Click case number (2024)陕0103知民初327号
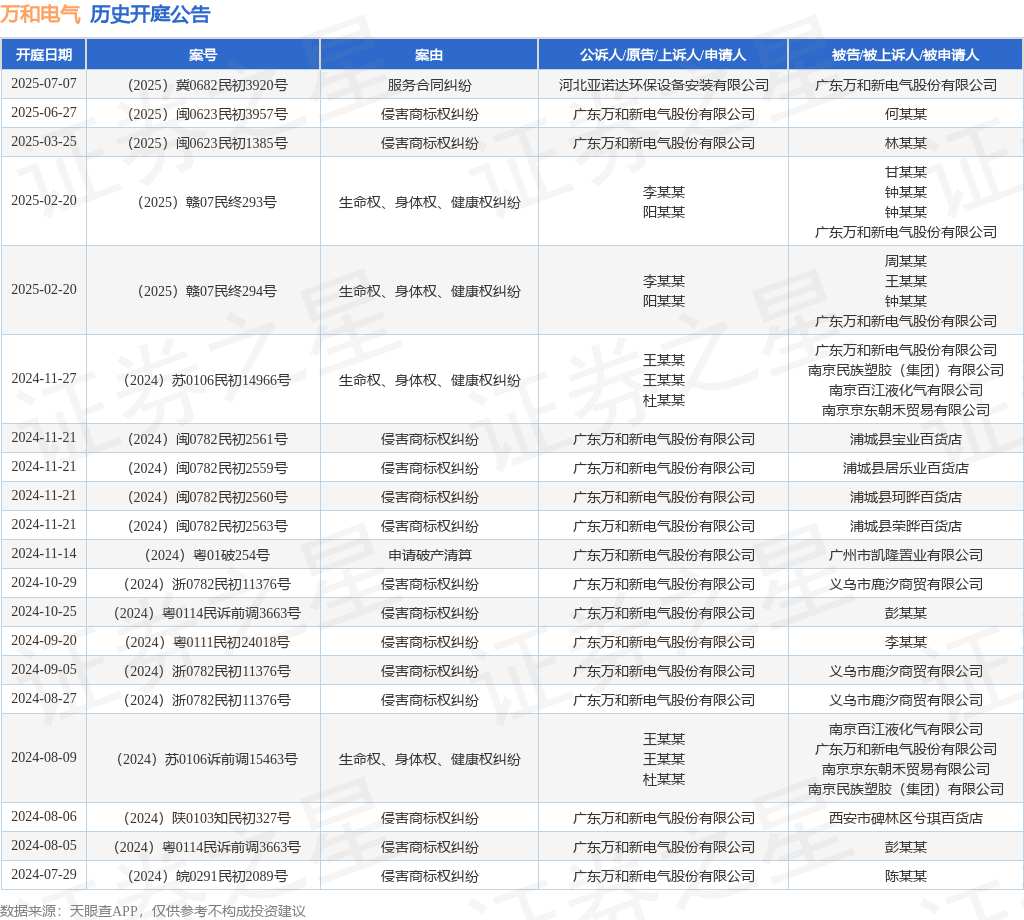The height and width of the screenshot is (920, 1024). (207, 818)
